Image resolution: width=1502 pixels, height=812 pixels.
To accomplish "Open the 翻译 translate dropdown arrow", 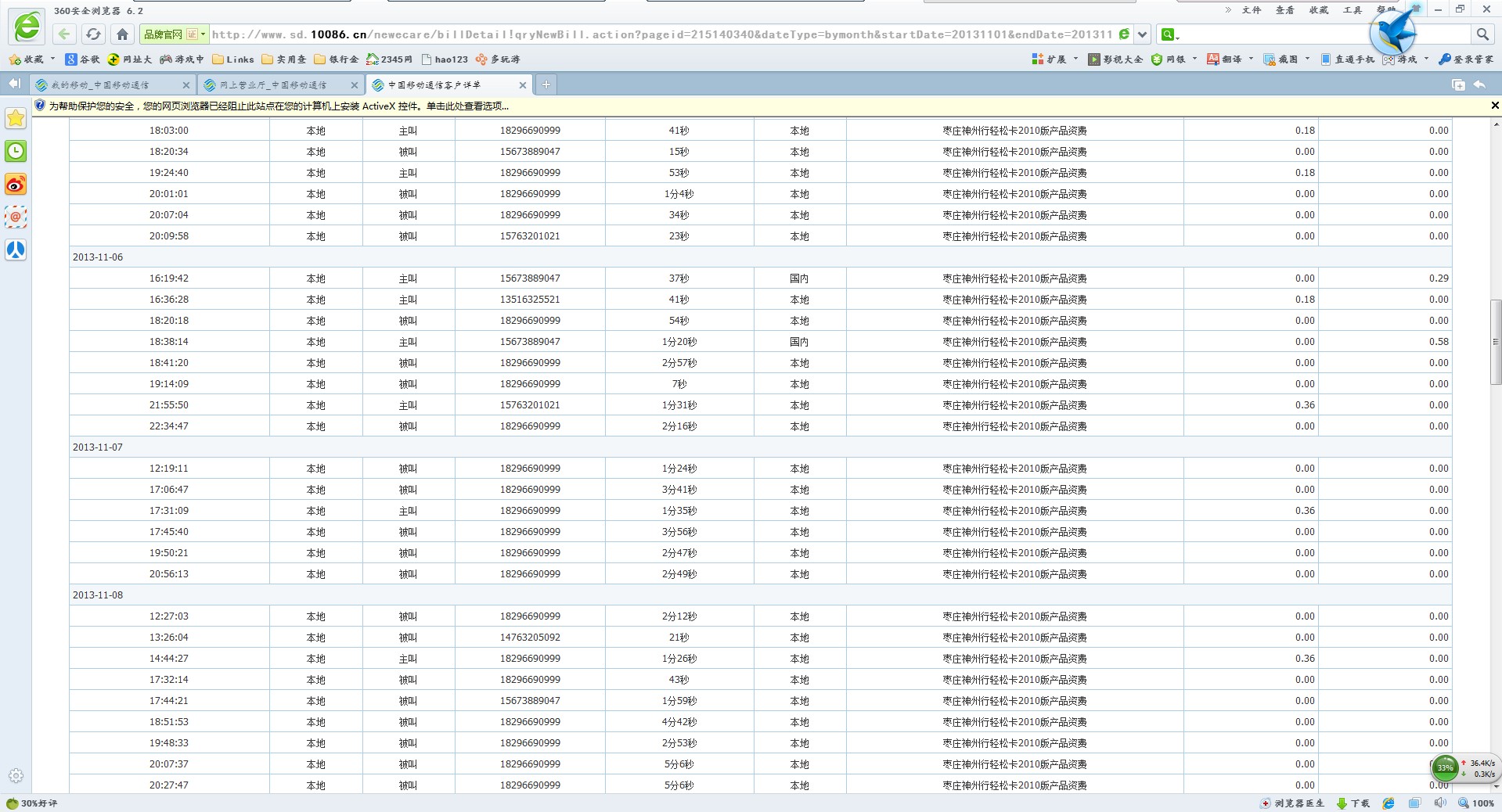I will [x=1251, y=59].
